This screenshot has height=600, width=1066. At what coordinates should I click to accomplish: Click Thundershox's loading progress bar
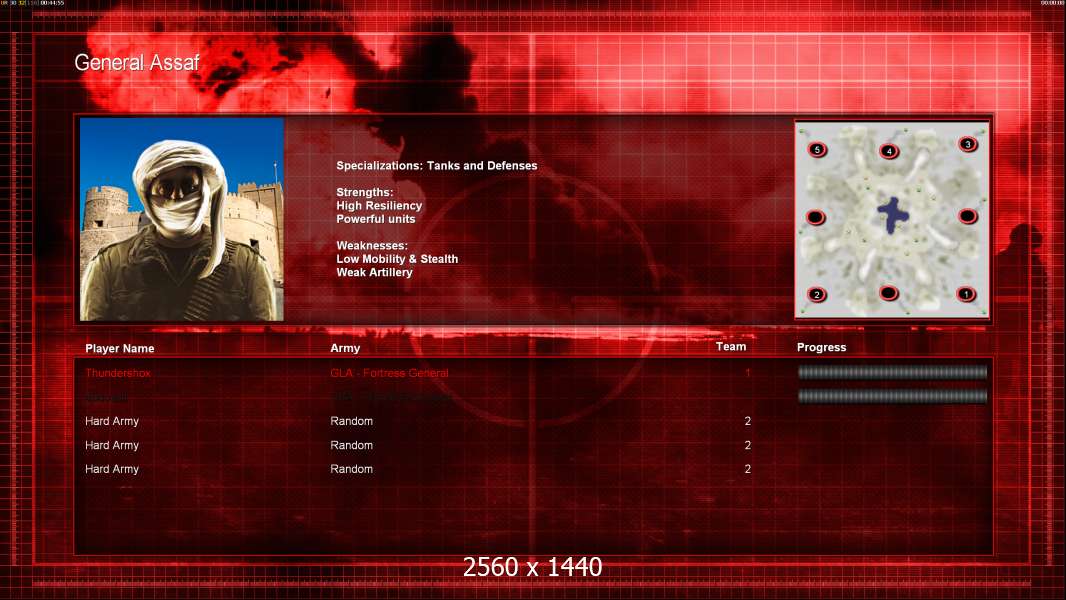tap(892, 372)
